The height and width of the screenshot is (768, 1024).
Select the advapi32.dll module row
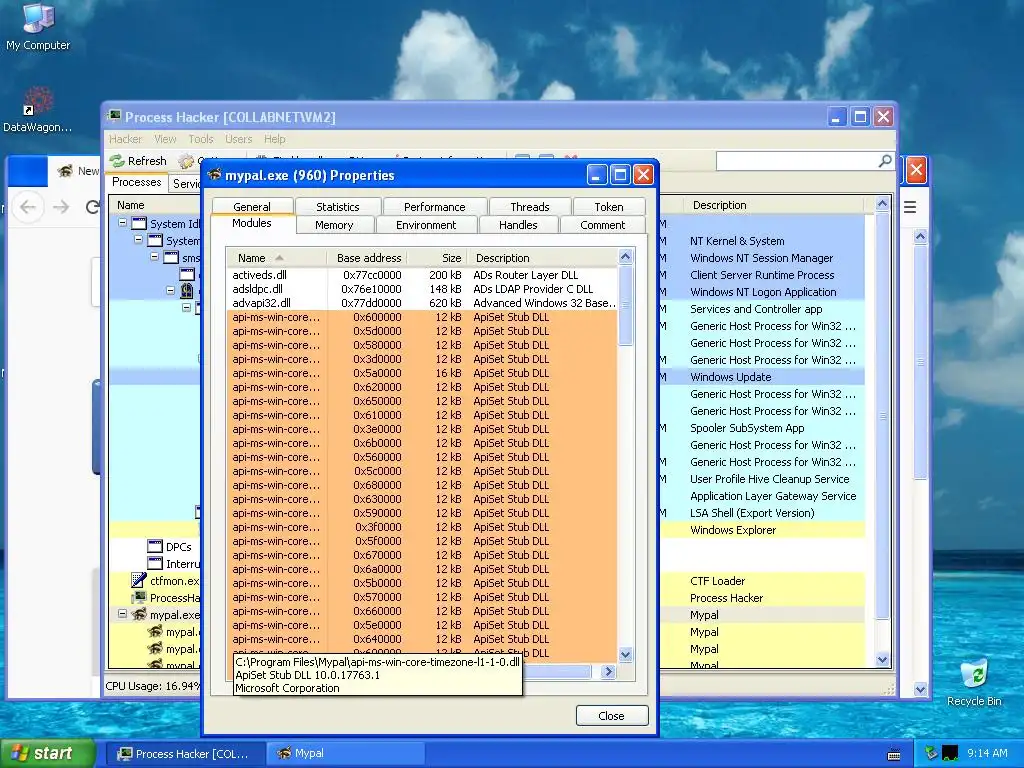[x=422, y=303]
